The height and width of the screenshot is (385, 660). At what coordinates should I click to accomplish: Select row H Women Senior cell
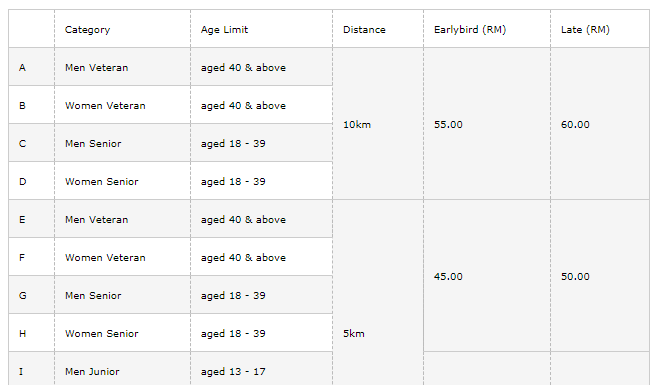[x=122, y=333]
